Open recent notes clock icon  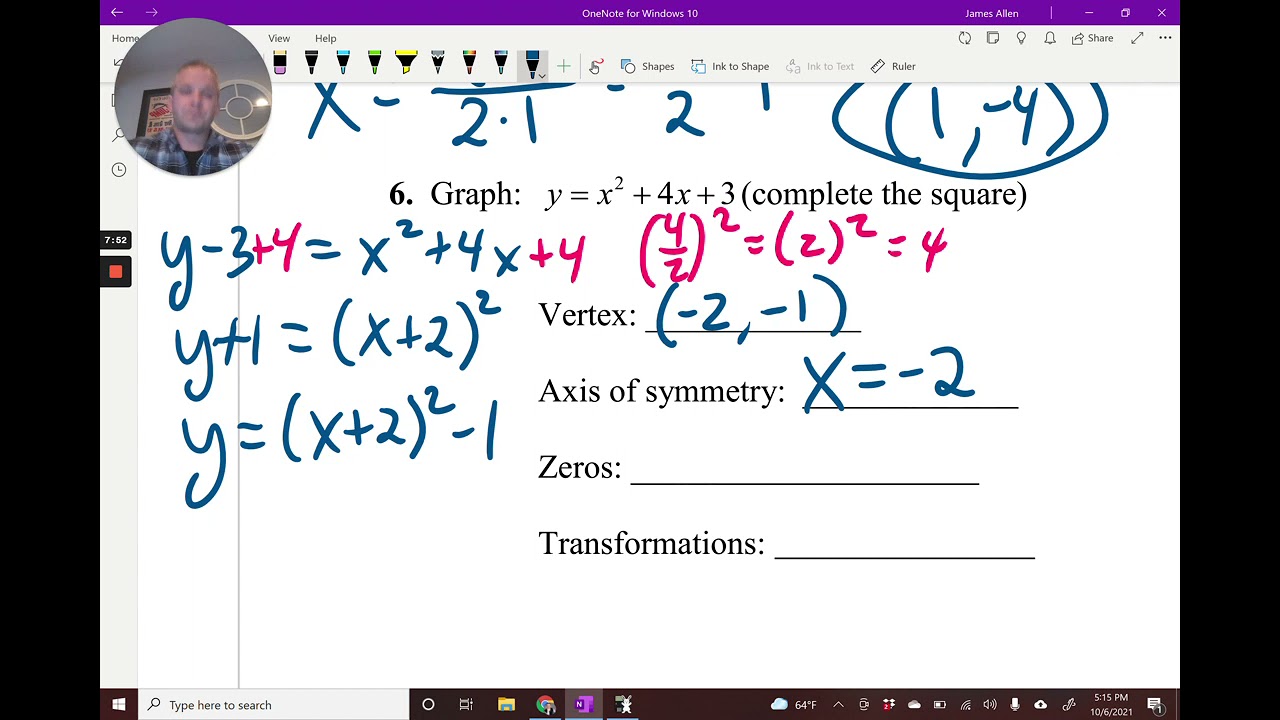click(x=119, y=170)
